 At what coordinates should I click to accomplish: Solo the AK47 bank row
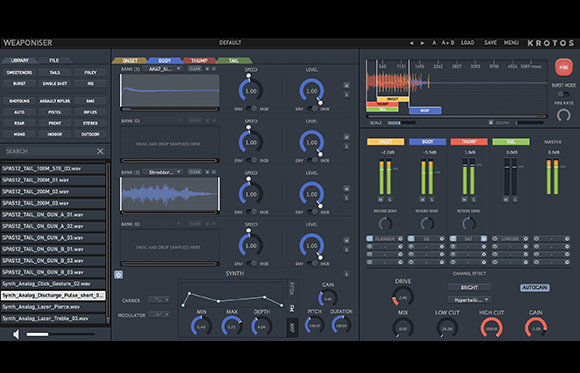click(x=346, y=95)
